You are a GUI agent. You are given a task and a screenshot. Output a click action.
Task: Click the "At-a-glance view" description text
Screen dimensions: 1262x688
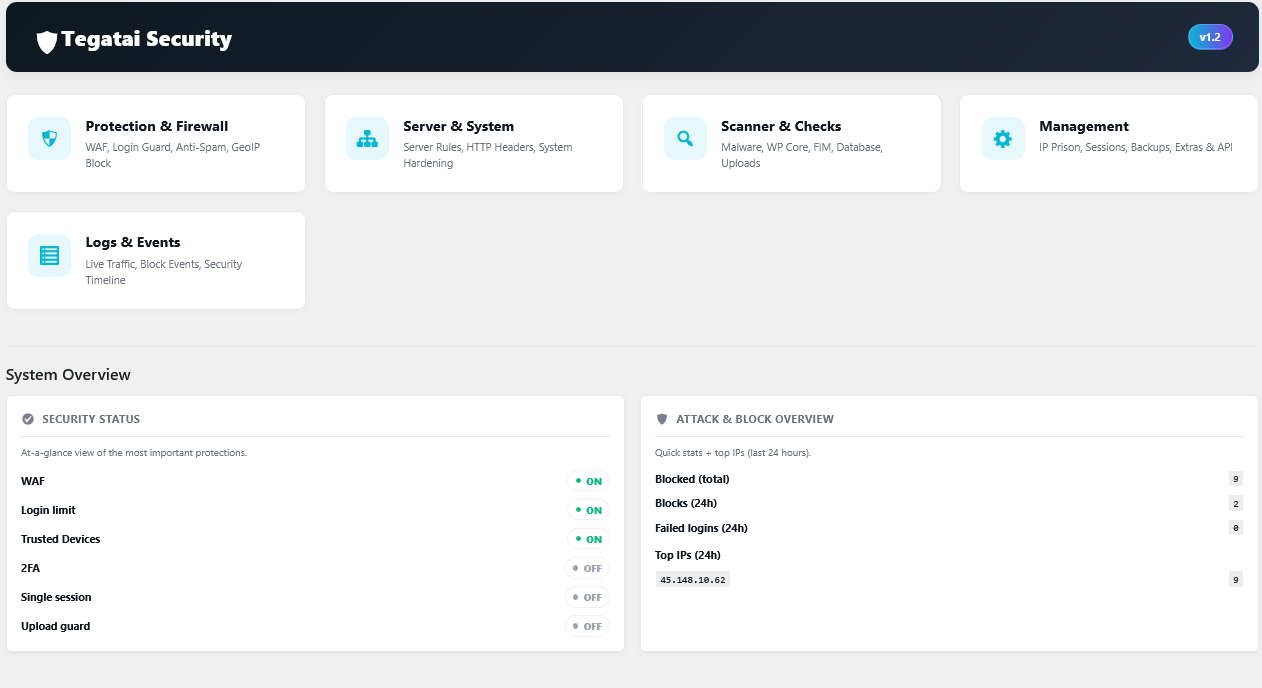point(134,453)
